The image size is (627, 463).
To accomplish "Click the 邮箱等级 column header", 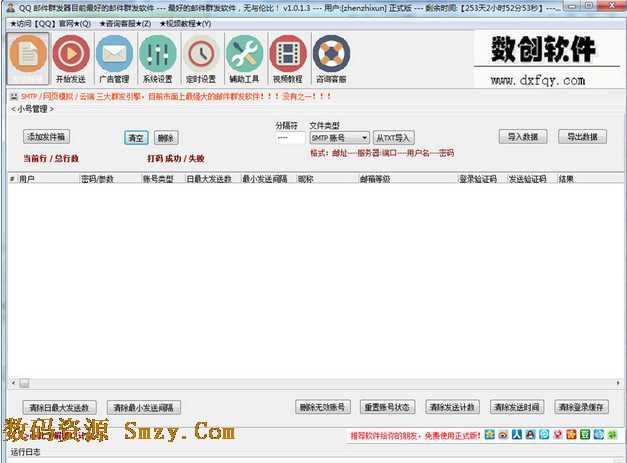I will tap(407, 179).
